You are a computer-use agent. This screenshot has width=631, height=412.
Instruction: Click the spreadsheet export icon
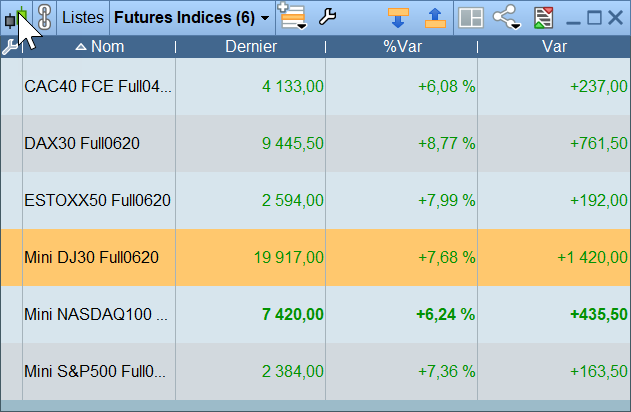click(x=543, y=18)
